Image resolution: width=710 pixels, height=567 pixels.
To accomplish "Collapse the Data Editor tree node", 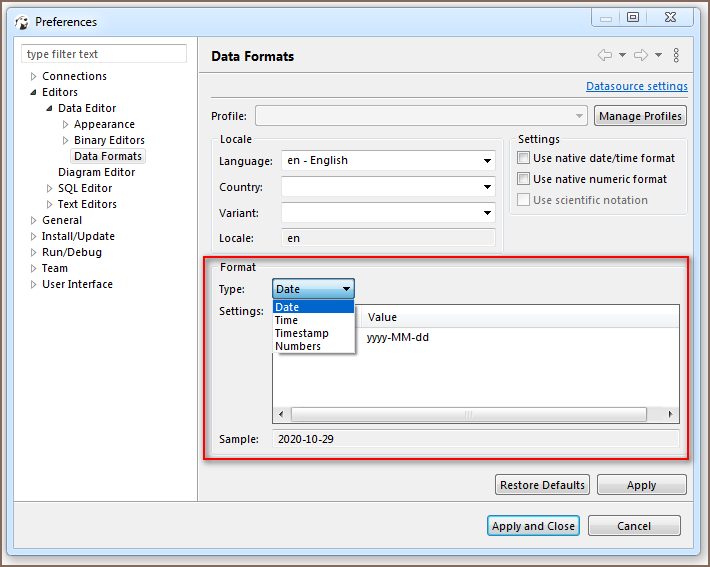I will tap(49, 108).
